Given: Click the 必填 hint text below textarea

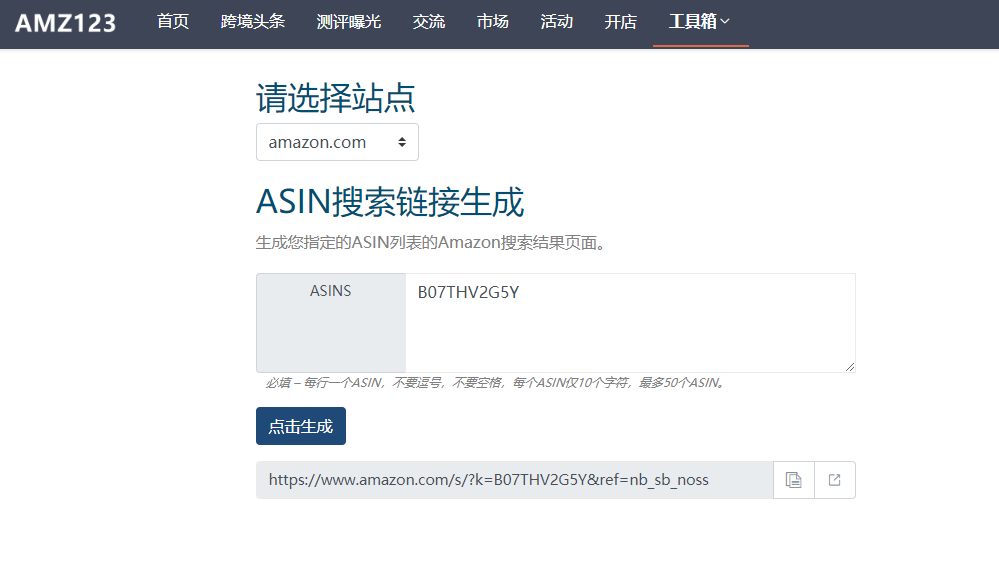Looking at the screenshot, I should [x=496, y=383].
